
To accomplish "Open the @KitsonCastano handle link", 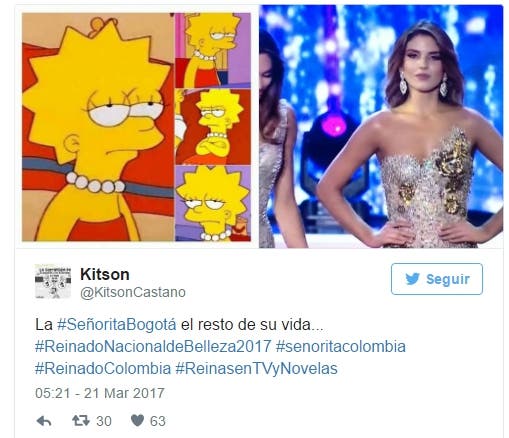I will coord(133,292).
